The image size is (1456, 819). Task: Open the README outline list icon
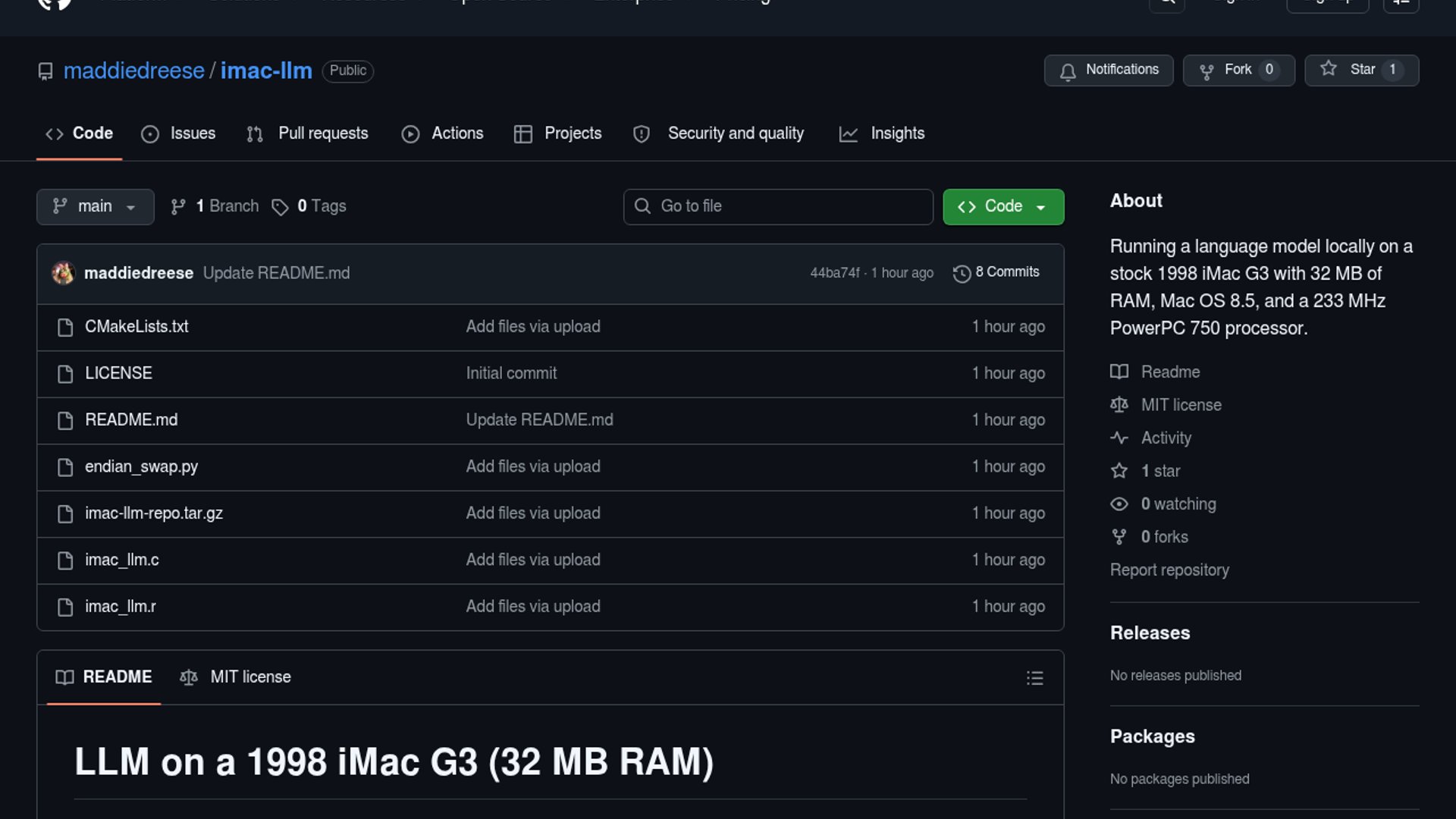[1034, 678]
